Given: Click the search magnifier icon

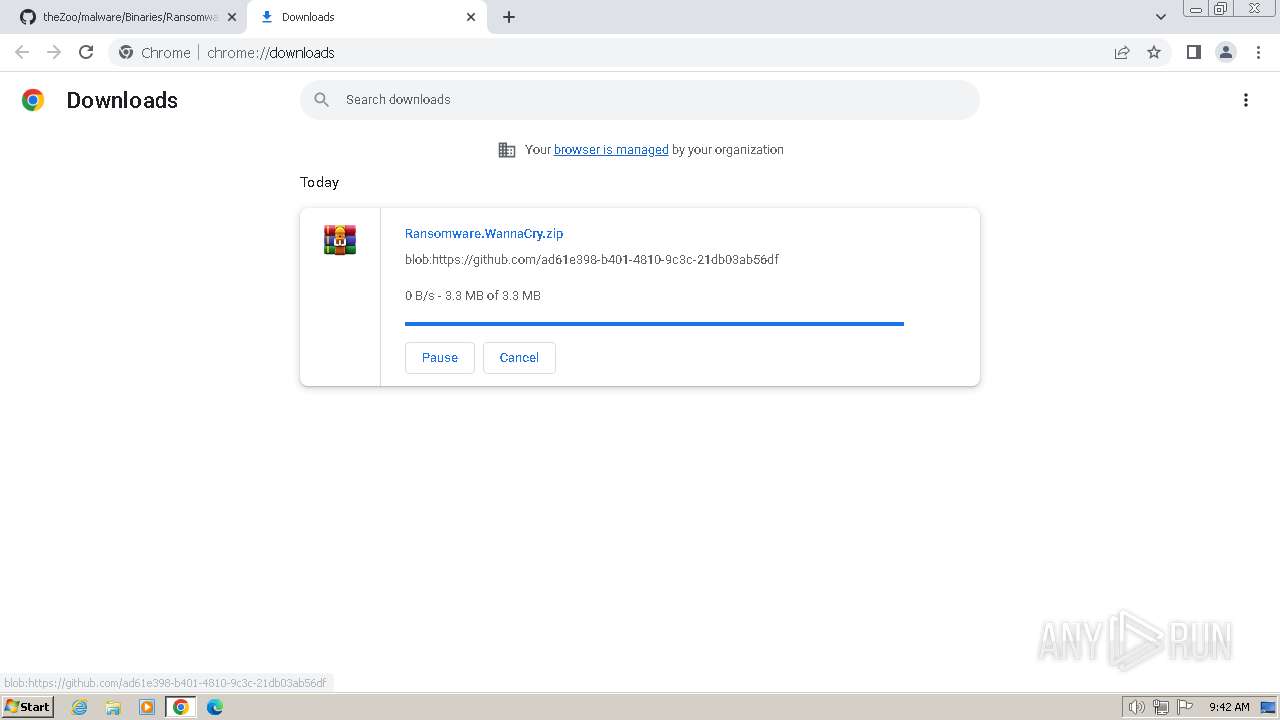Looking at the screenshot, I should 322,100.
